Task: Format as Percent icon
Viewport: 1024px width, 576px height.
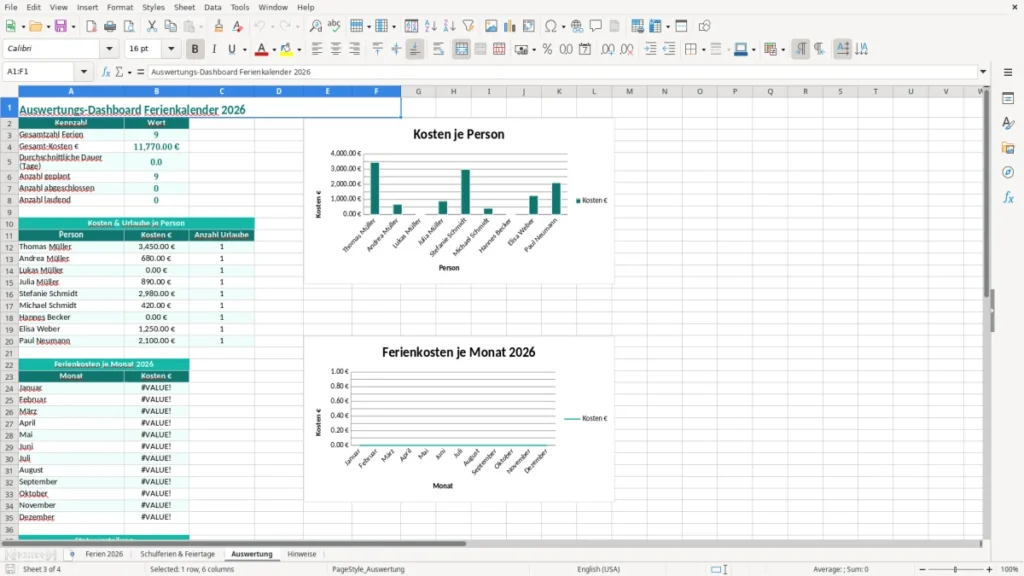Action: tap(547, 49)
